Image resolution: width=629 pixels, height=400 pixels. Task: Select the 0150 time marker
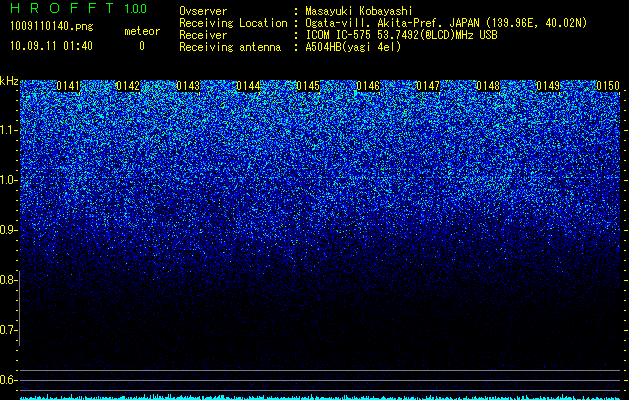click(608, 86)
